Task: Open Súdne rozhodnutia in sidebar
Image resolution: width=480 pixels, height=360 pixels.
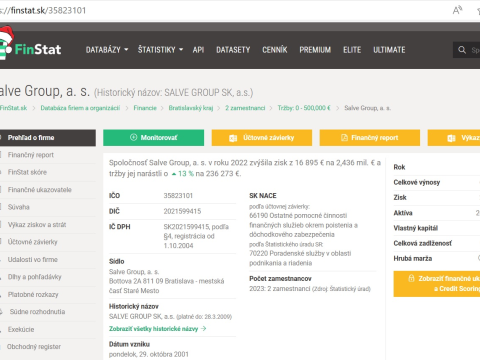Action: click(37, 312)
